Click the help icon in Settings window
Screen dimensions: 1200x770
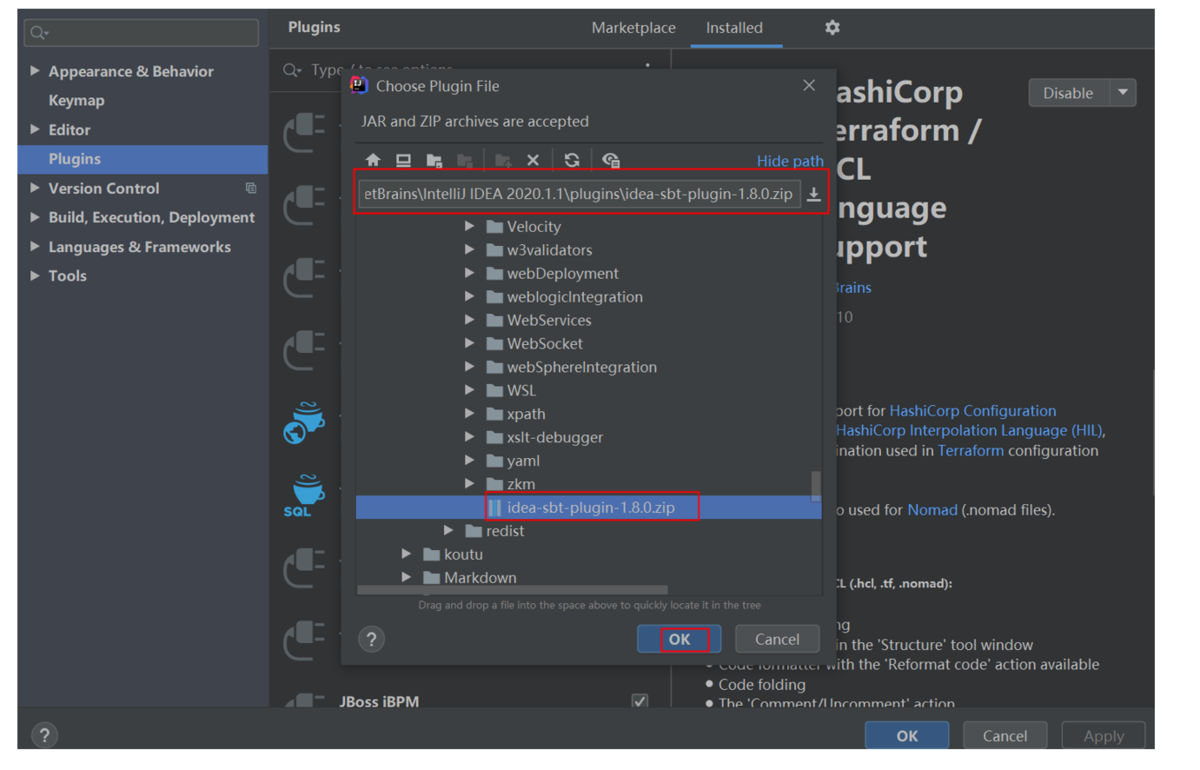pos(44,736)
